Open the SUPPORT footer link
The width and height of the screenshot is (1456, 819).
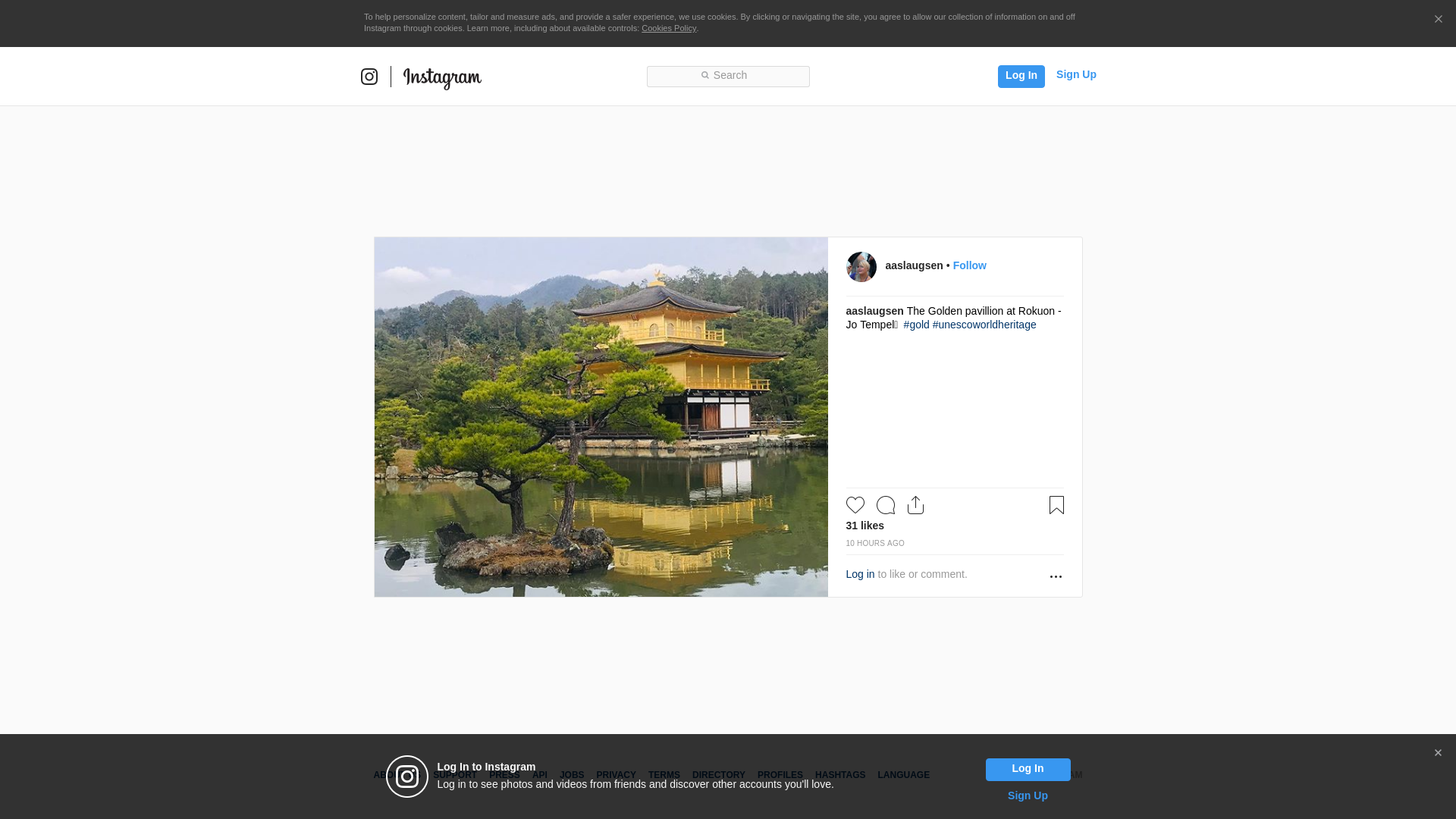click(x=454, y=775)
